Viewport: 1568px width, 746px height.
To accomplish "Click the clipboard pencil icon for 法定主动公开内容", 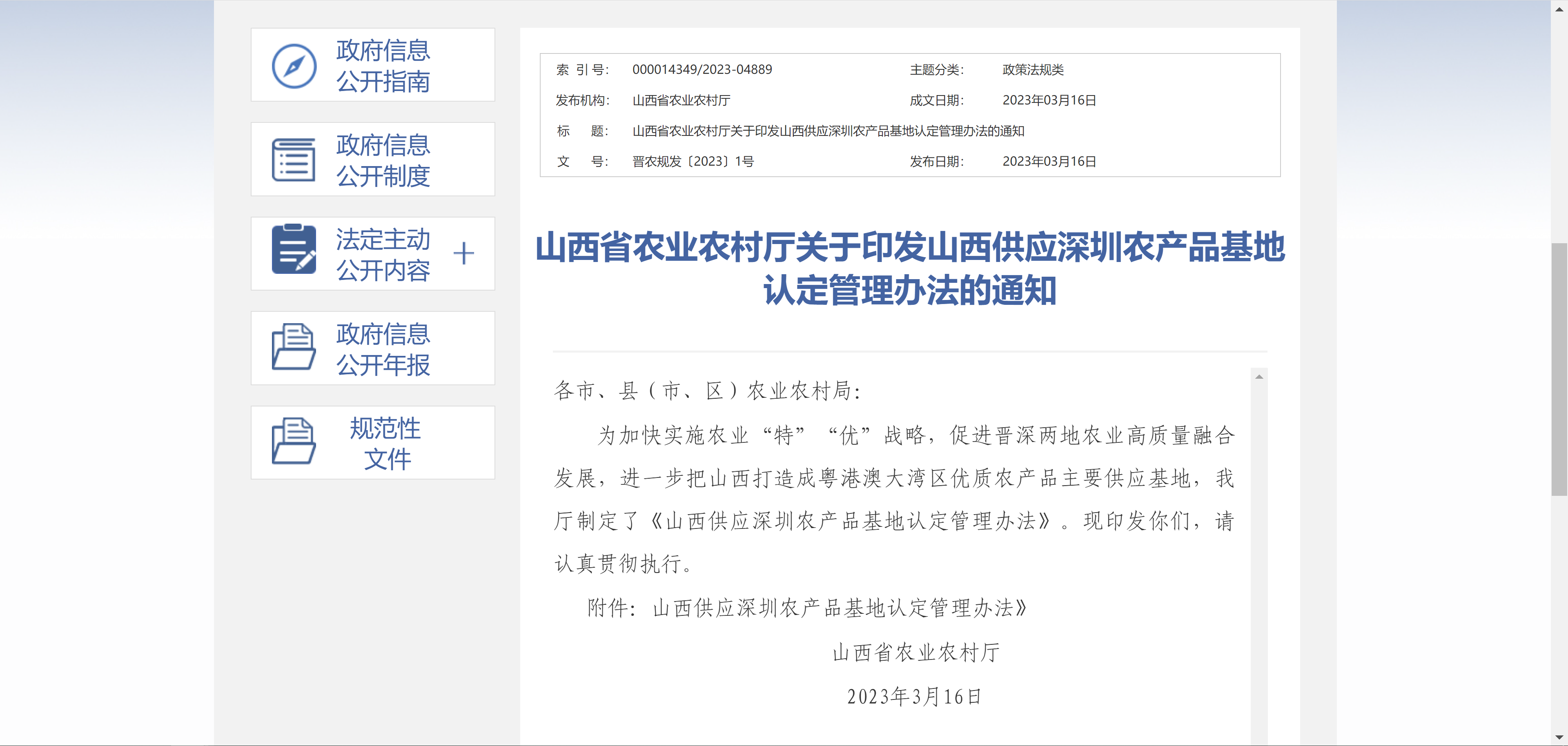I will coord(294,249).
